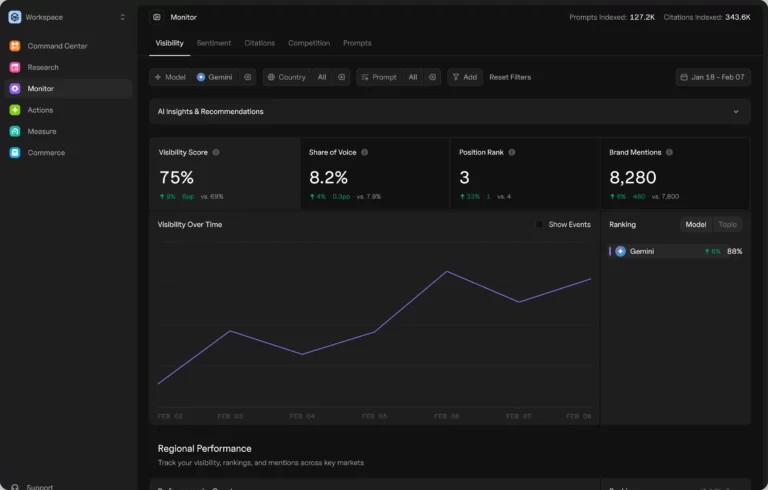Switch Ranking view to Topic
The image size is (768, 490).
727,225
